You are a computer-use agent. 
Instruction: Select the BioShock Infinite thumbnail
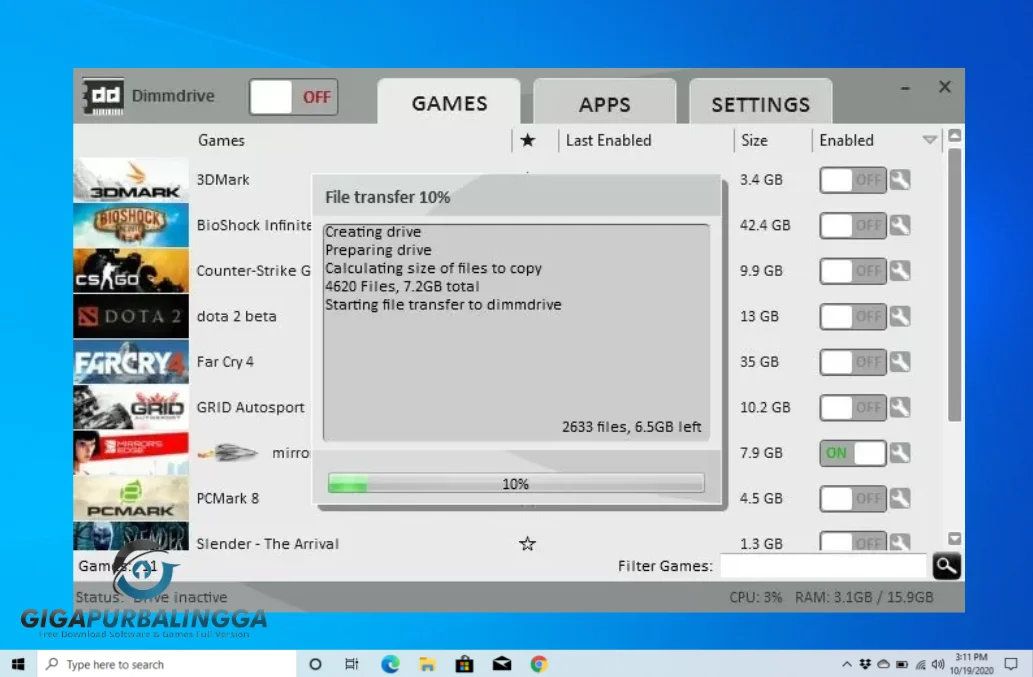click(131, 225)
